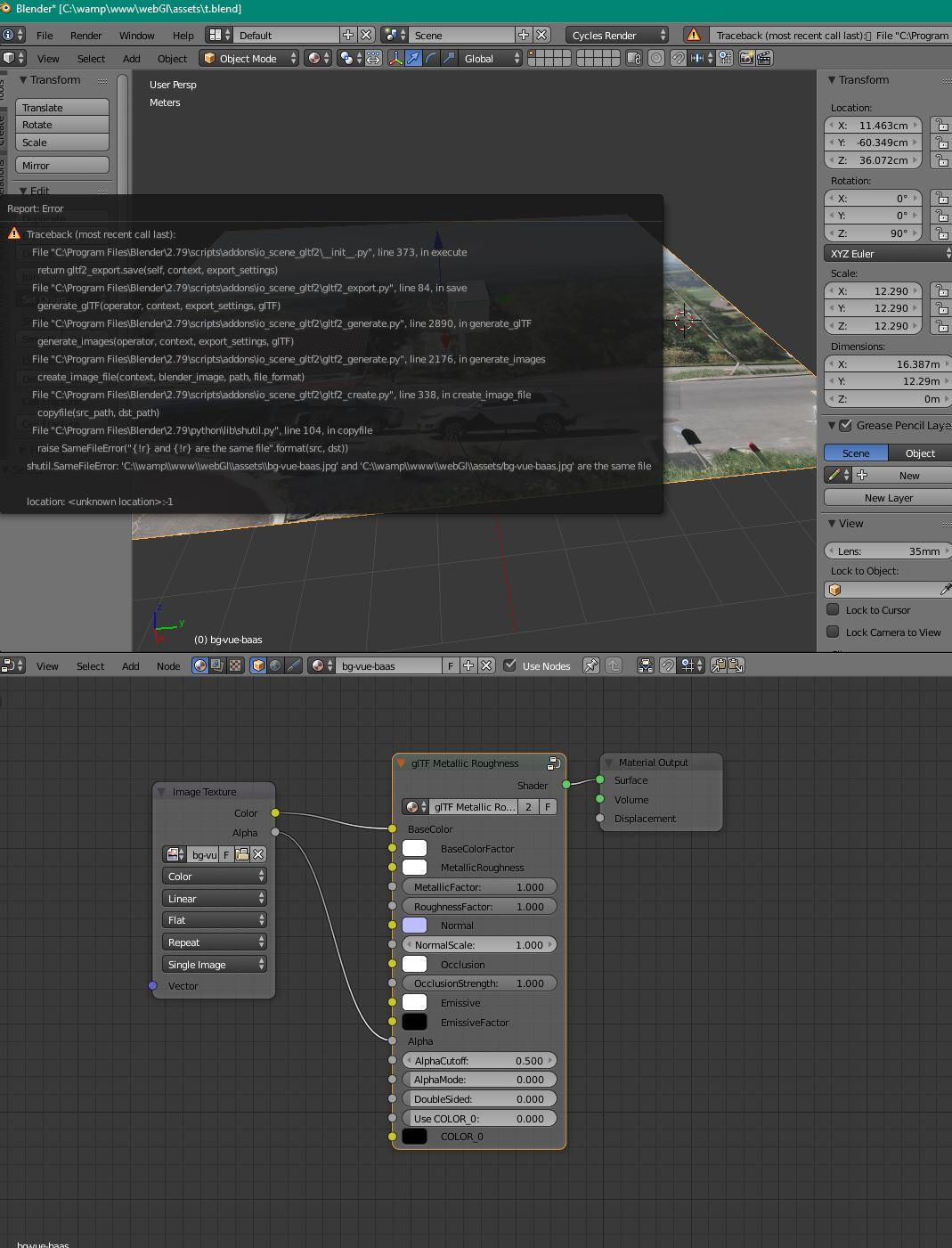The height and width of the screenshot is (1248, 952).
Task: Open the Linear interpolation dropdown
Action: tap(215, 899)
